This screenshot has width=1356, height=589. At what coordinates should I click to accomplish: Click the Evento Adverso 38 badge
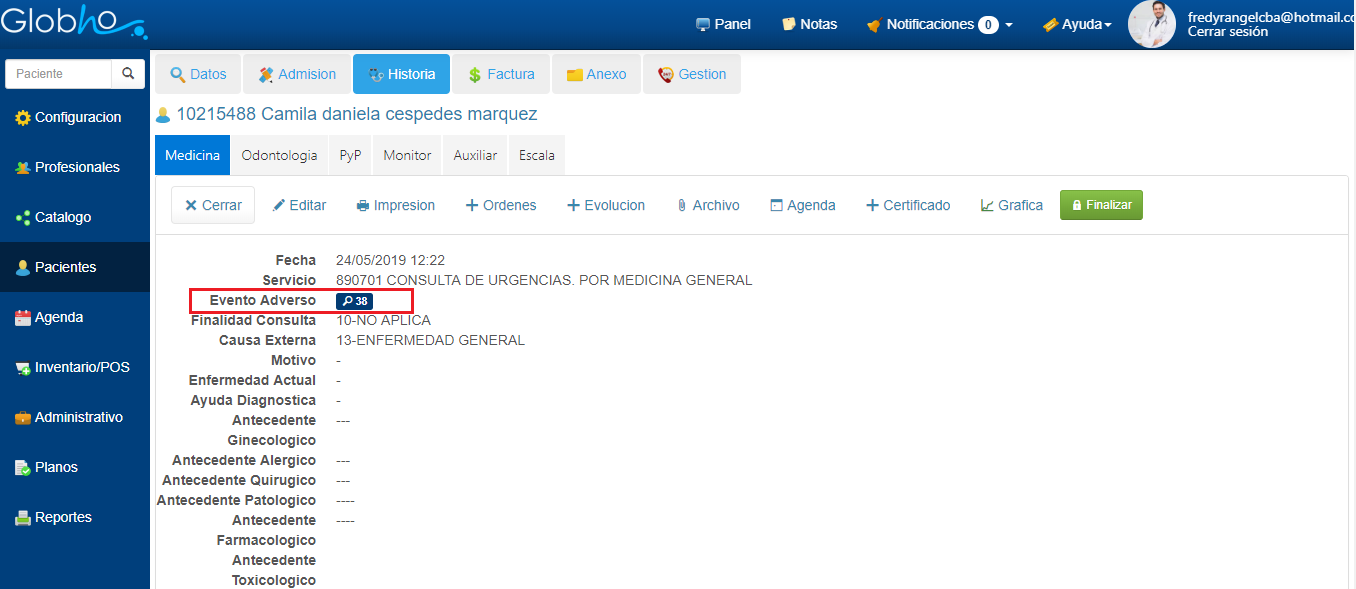(x=354, y=301)
